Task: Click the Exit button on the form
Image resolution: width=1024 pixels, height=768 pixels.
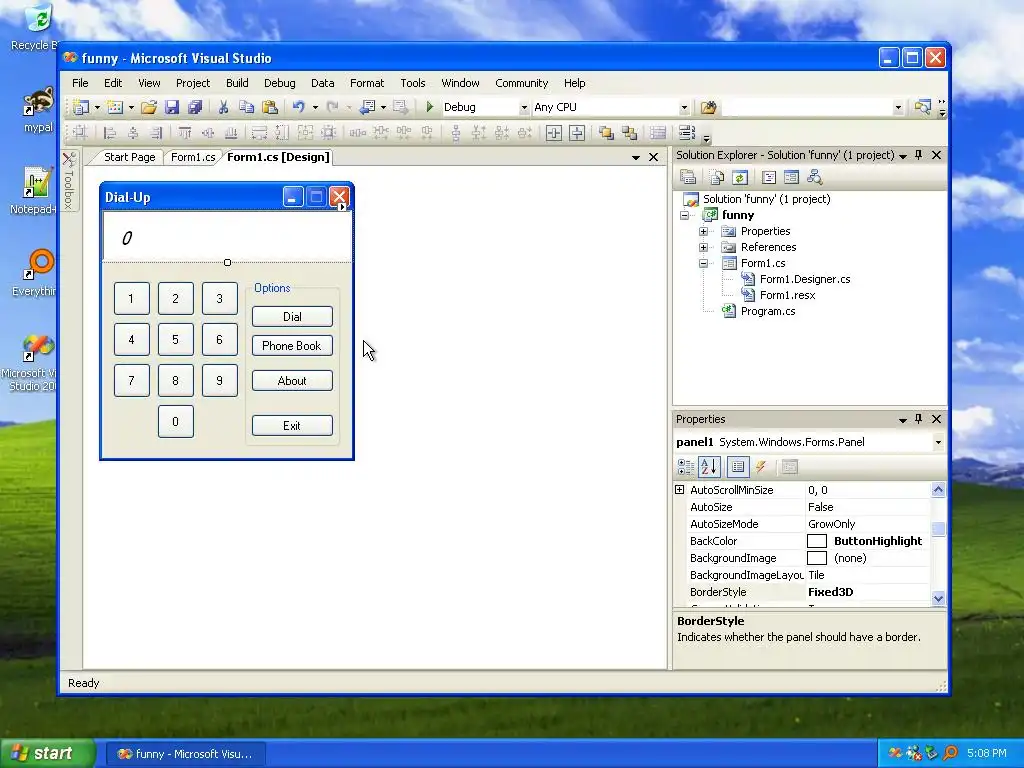Action: [x=293, y=426]
